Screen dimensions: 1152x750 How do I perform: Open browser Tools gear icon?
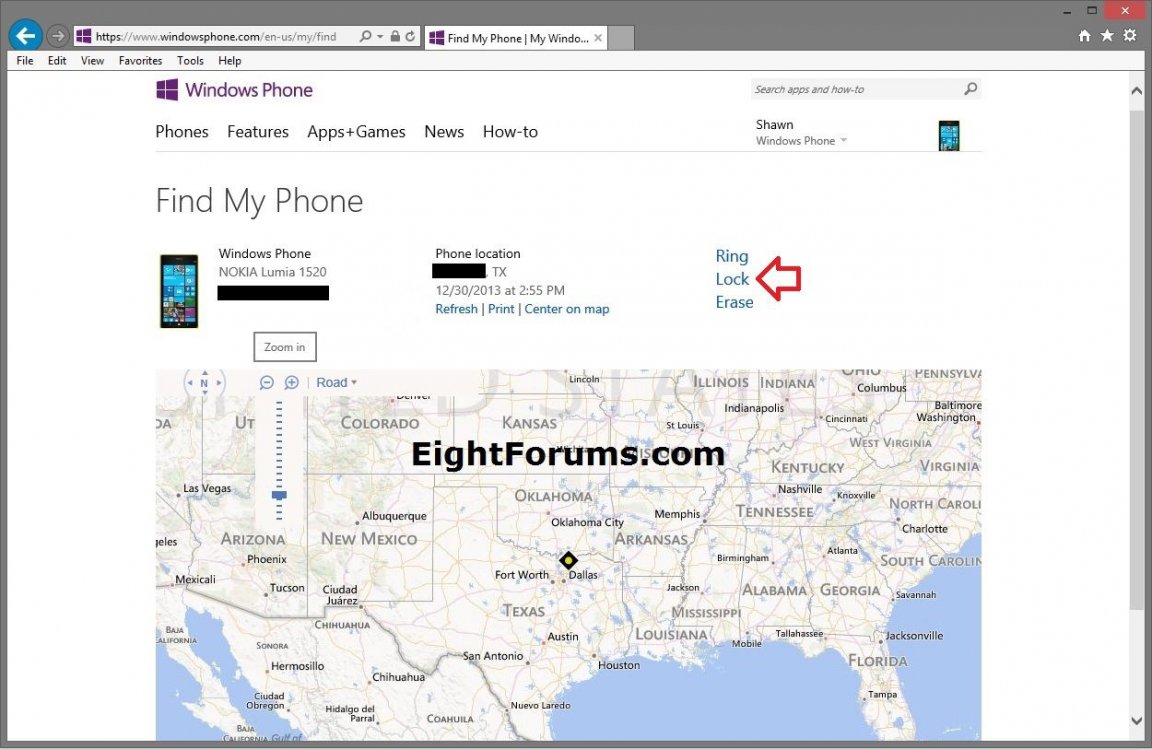click(1130, 35)
